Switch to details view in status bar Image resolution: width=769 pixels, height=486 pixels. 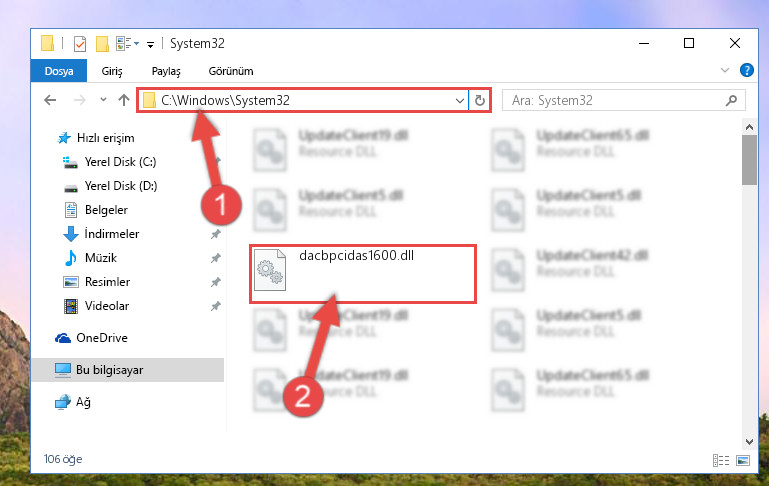pos(720,460)
